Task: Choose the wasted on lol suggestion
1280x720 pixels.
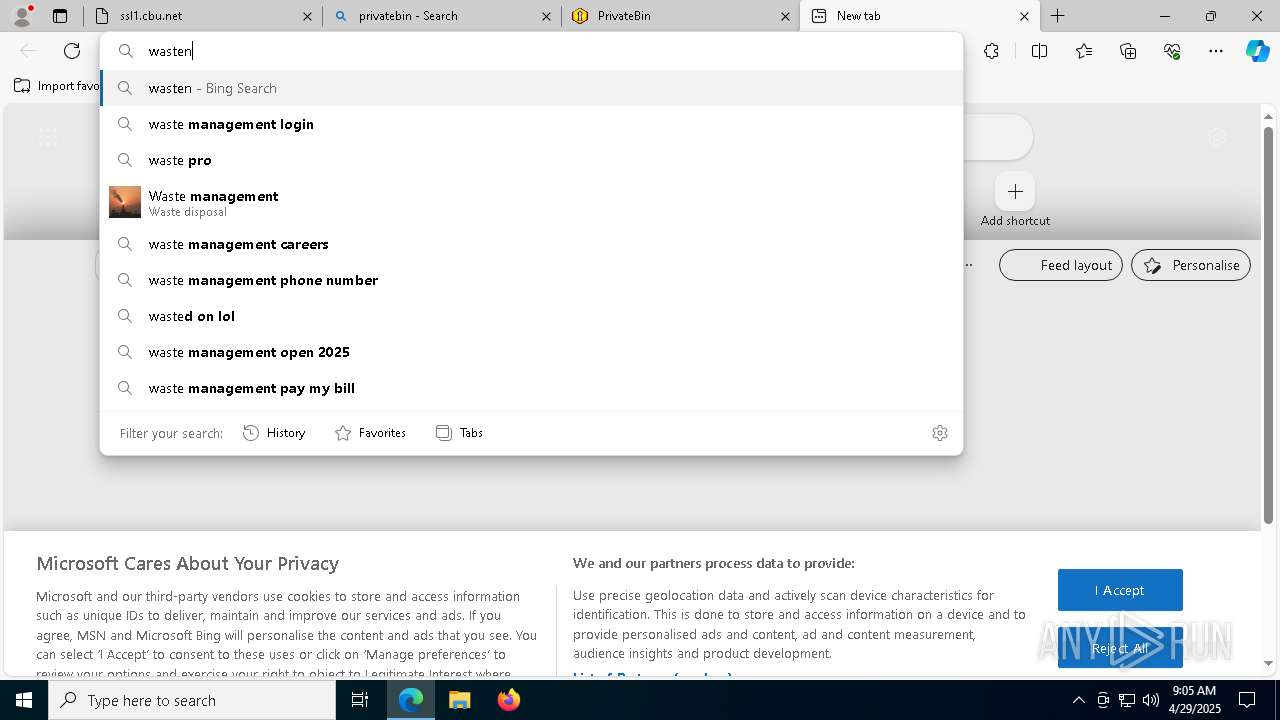Action: pos(531,316)
